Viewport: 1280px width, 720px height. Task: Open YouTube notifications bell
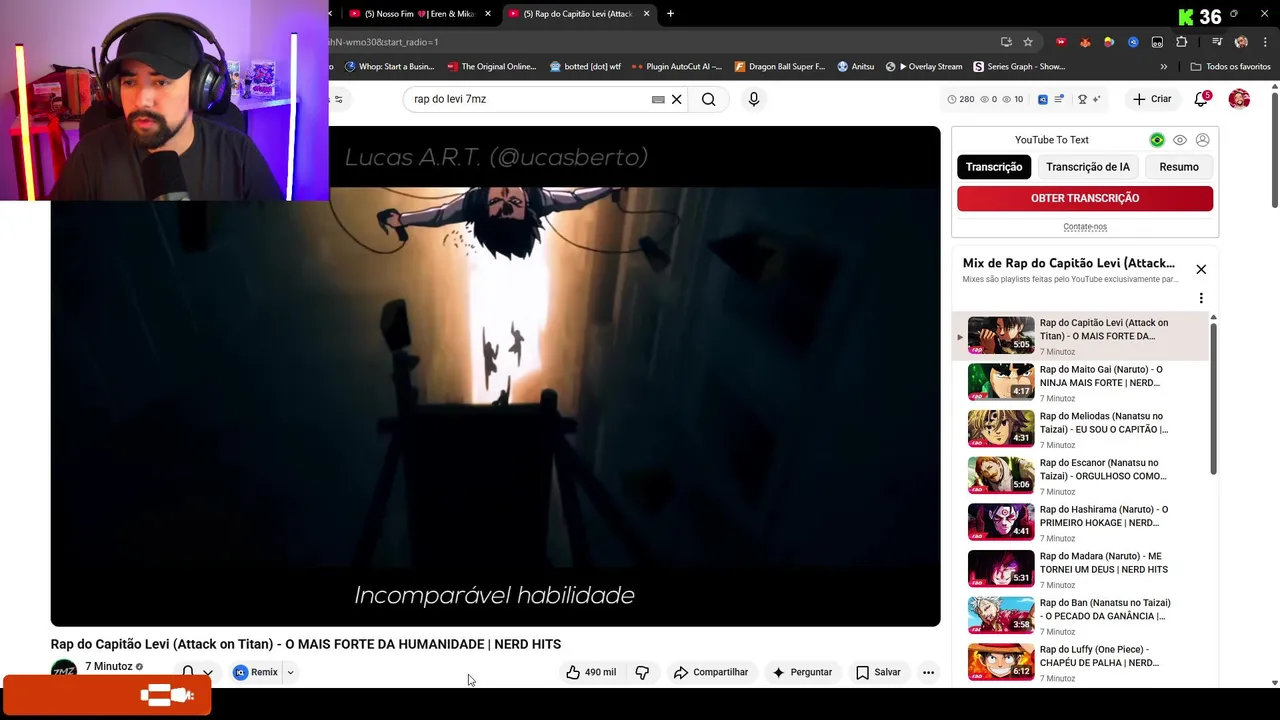point(1201,99)
